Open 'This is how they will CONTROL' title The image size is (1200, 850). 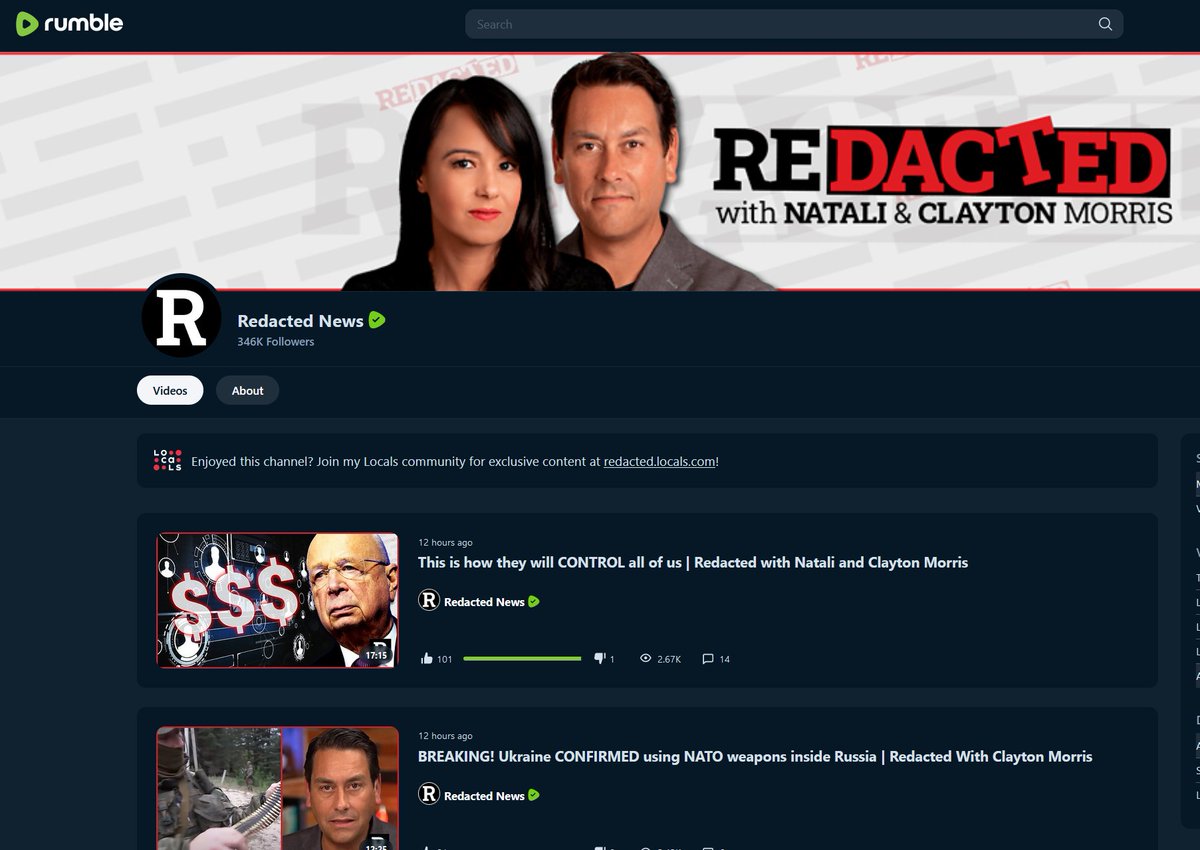click(x=693, y=562)
